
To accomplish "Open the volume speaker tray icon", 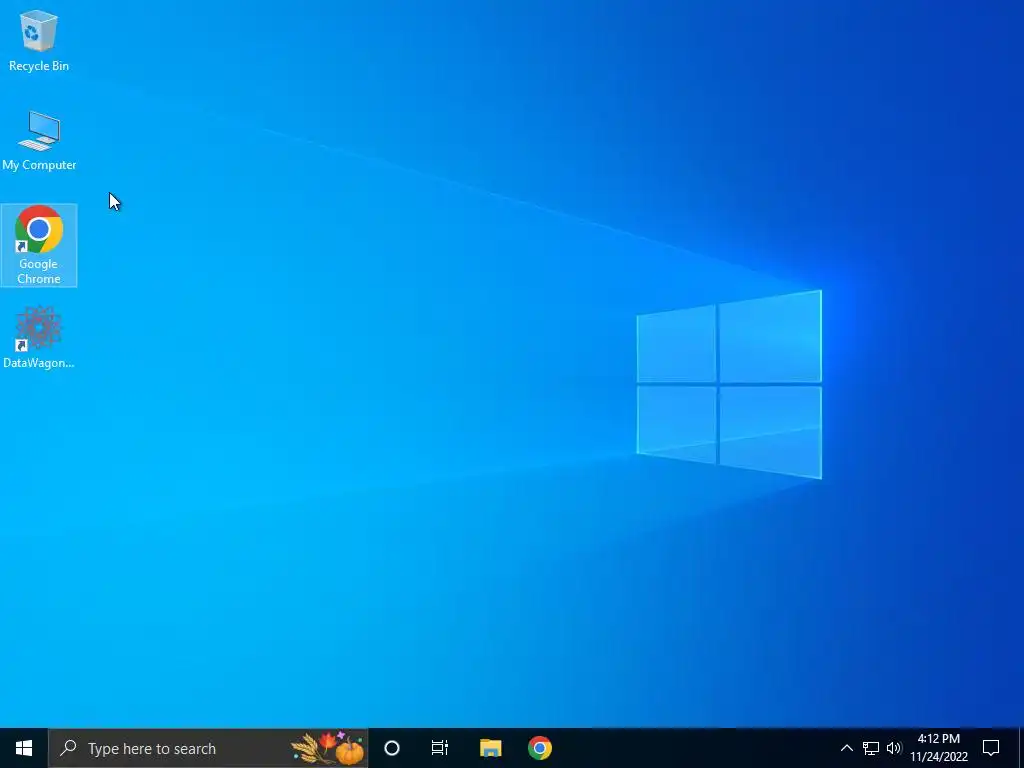I will pyautogui.click(x=894, y=748).
